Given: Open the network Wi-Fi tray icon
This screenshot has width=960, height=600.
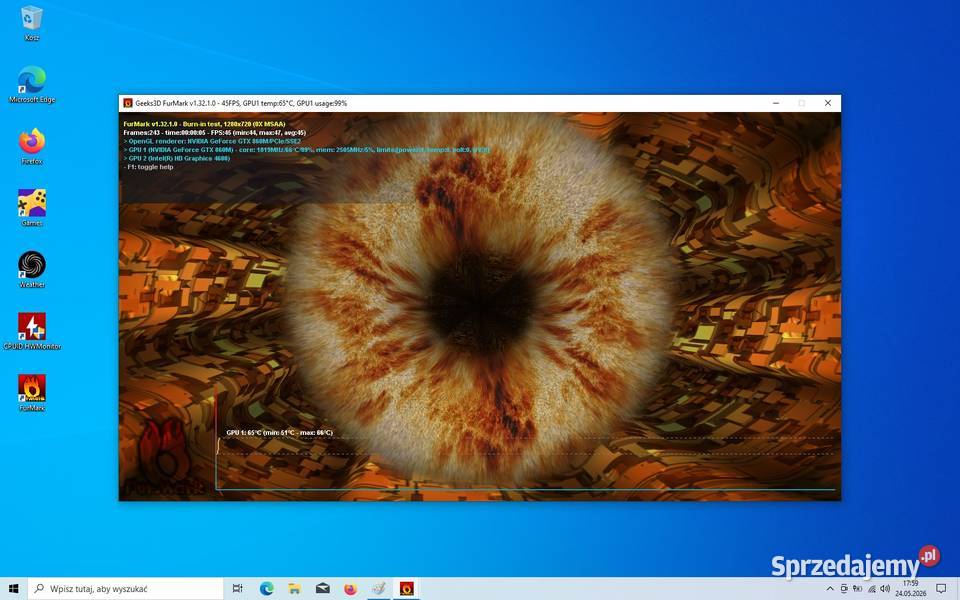Looking at the screenshot, I should 871,588.
